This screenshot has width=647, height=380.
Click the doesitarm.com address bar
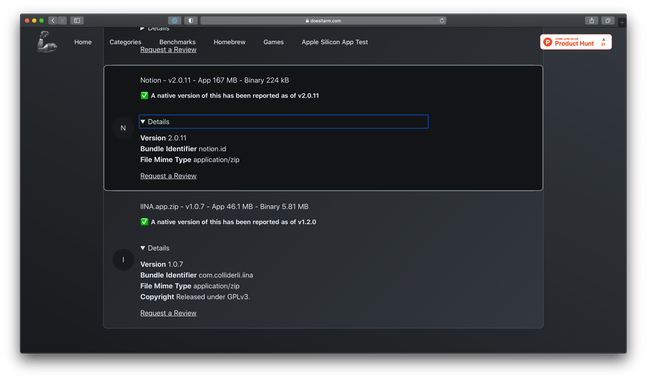click(x=323, y=20)
